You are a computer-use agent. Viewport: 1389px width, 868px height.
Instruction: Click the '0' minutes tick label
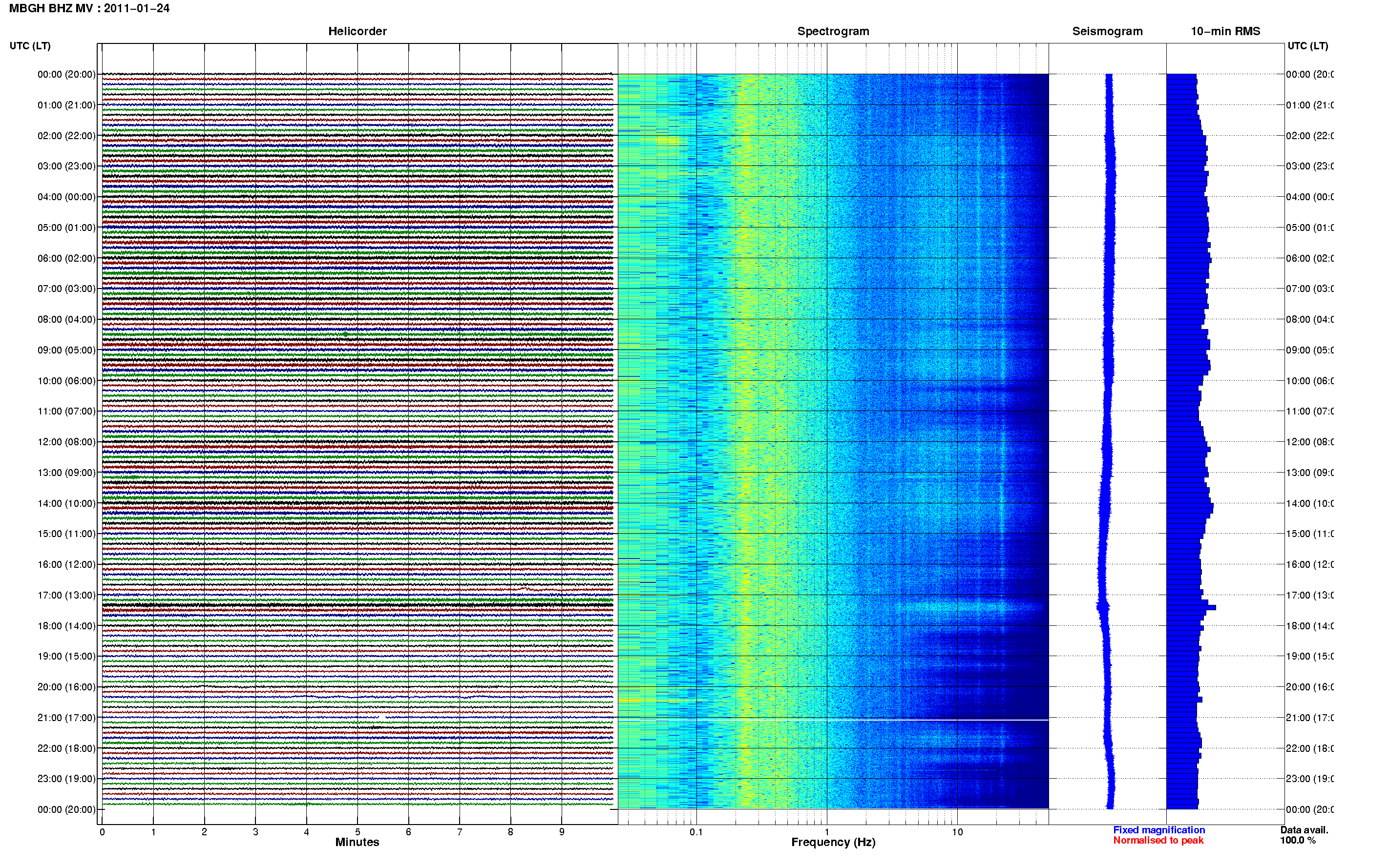[102, 832]
